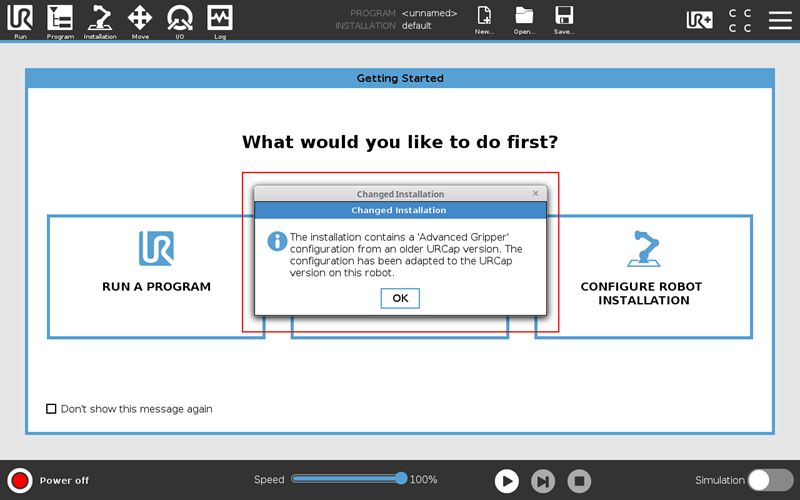Open the Run tab icon

[x=20, y=20]
